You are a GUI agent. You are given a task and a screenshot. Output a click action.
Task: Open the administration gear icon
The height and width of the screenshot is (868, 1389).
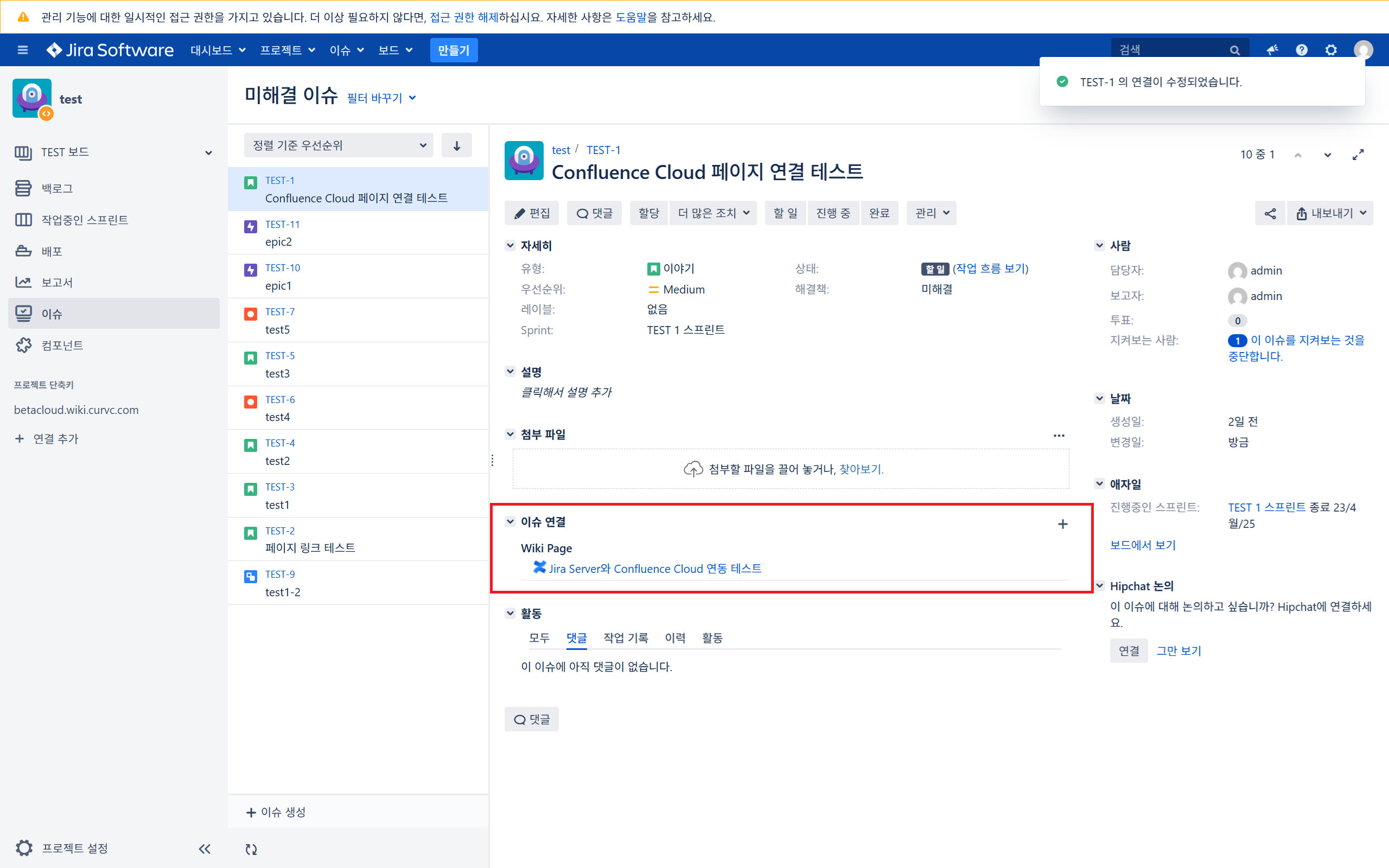click(1331, 50)
